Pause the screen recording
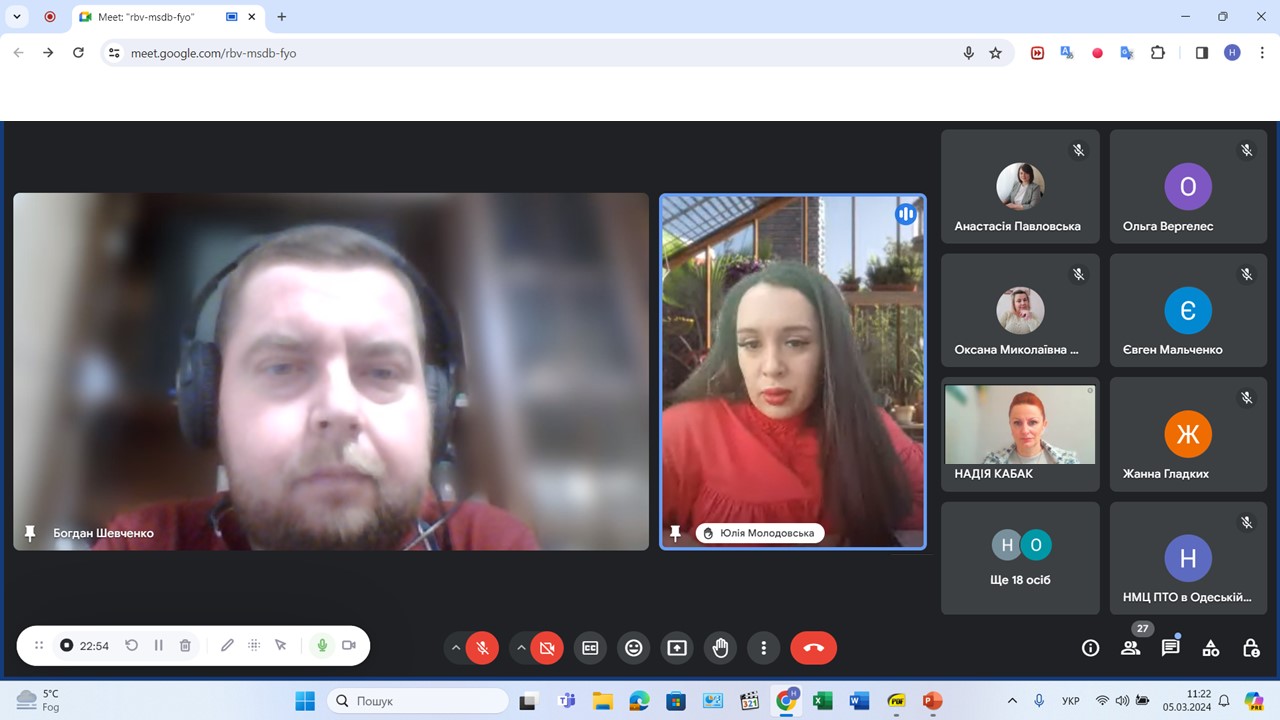Image resolution: width=1280 pixels, height=720 pixels. click(x=158, y=646)
